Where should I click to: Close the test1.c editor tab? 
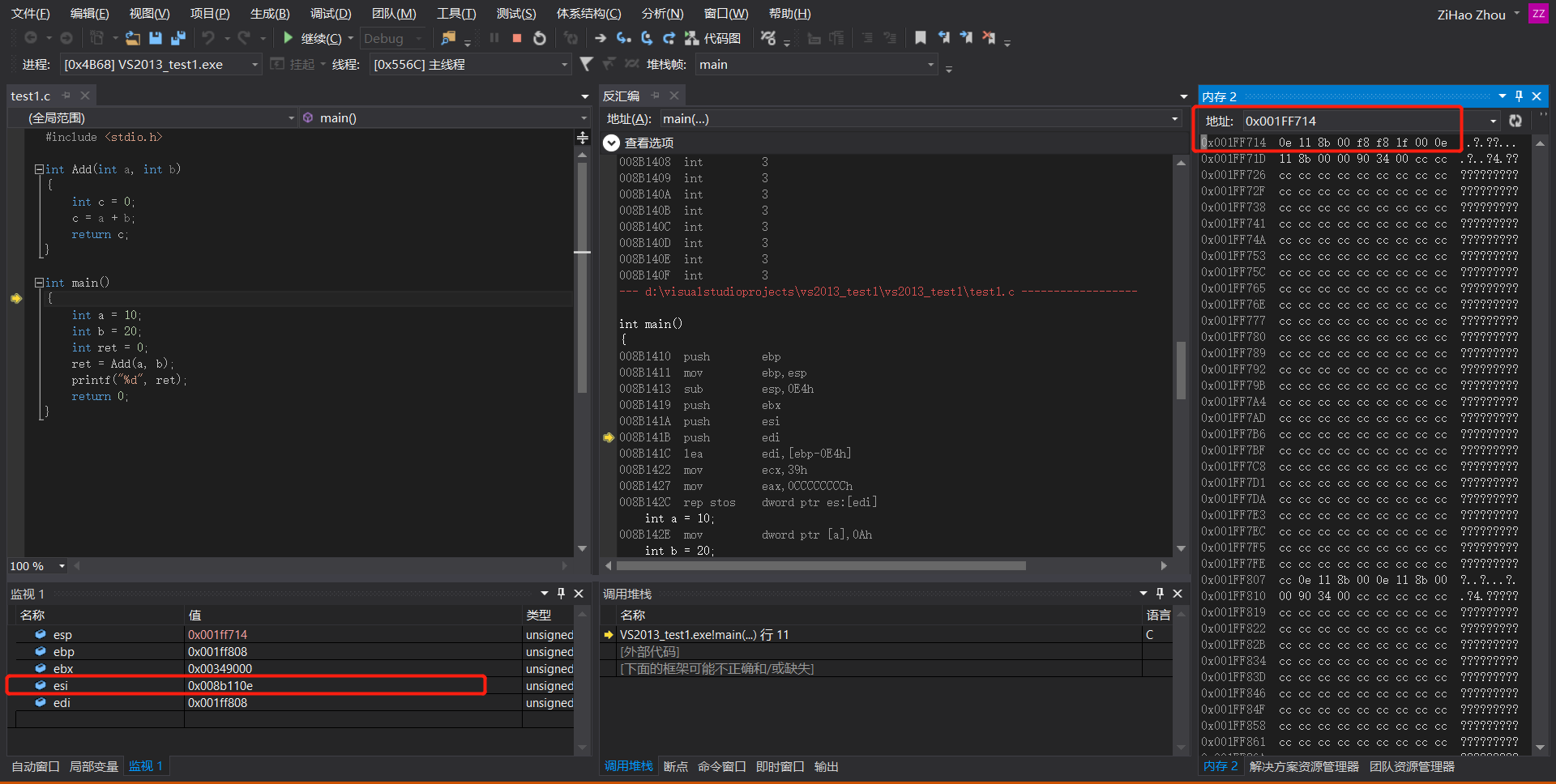(x=85, y=96)
